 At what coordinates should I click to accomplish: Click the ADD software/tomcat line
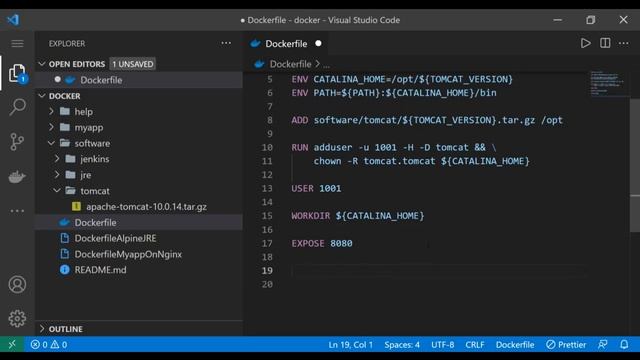(427, 120)
